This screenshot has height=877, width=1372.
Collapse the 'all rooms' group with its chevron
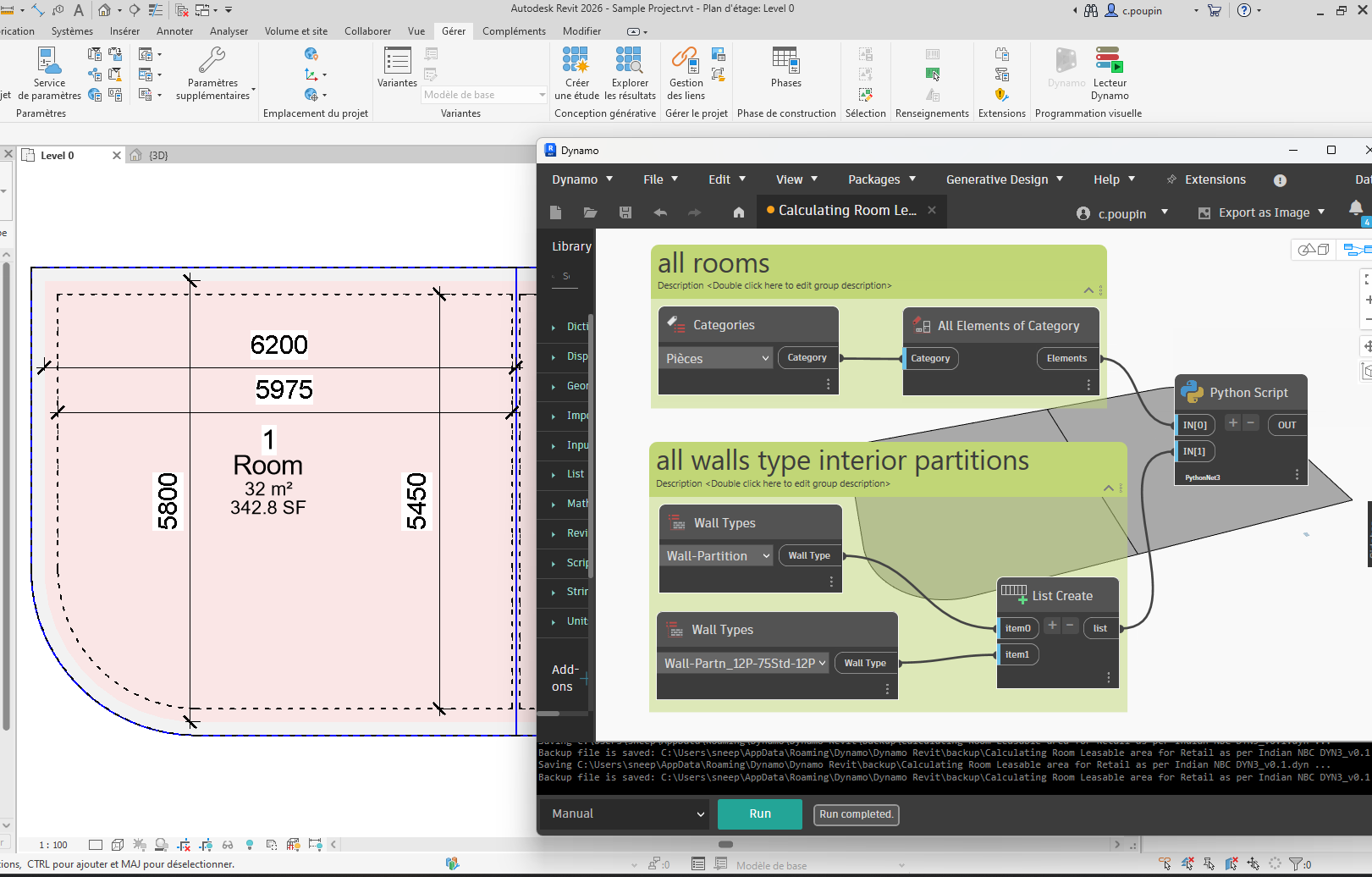click(1088, 290)
